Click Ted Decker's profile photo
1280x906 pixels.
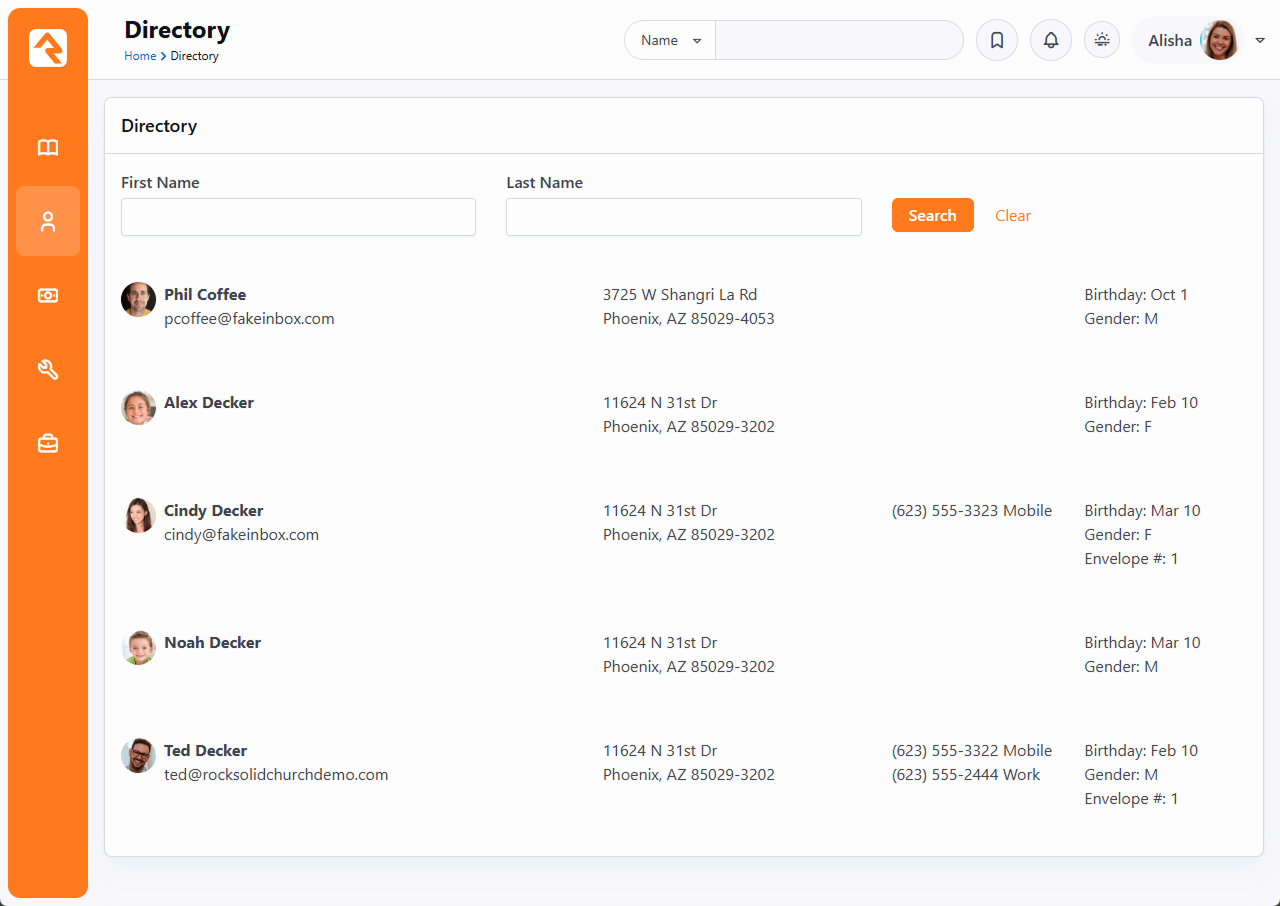click(138, 755)
